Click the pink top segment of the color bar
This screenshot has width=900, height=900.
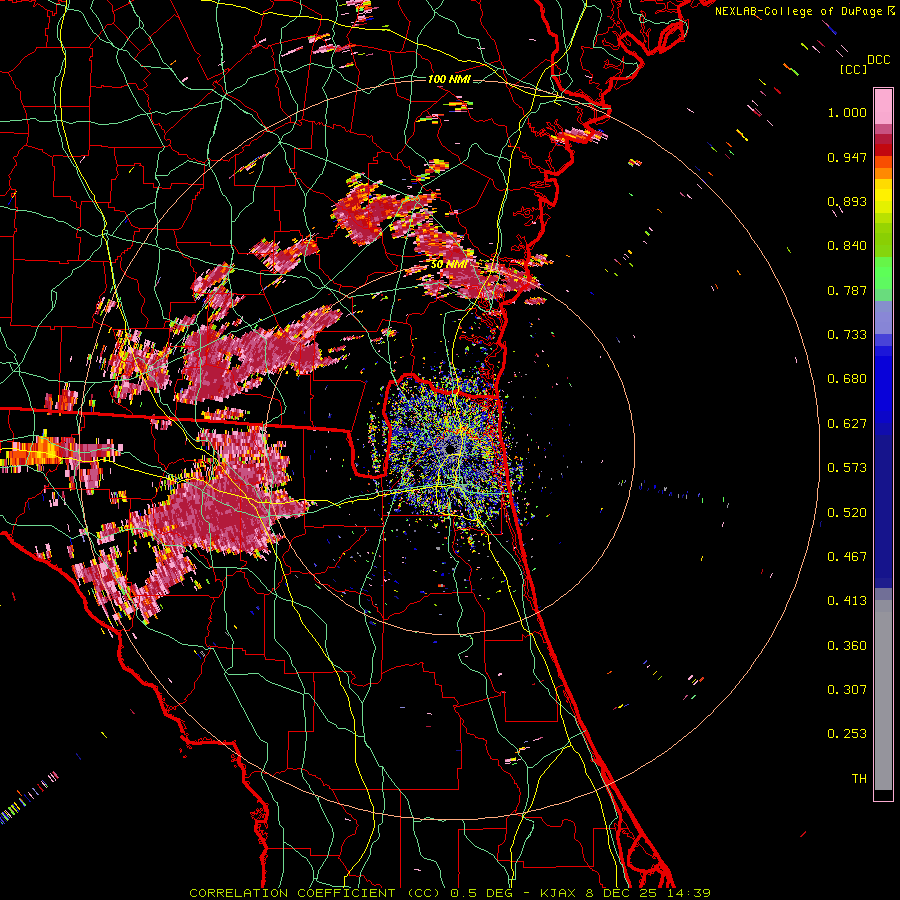[883, 107]
